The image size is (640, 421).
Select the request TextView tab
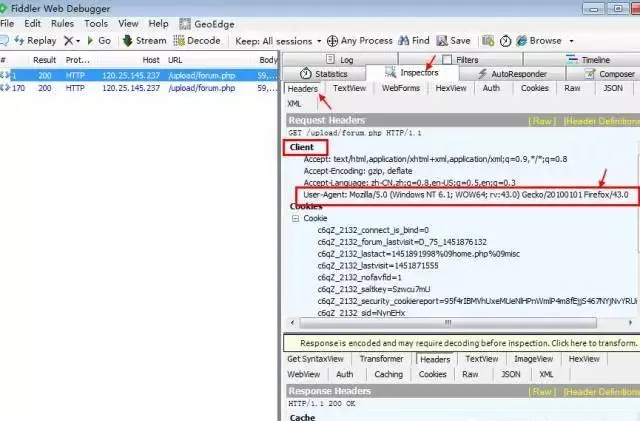pyautogui.click(x=349, y=88)
